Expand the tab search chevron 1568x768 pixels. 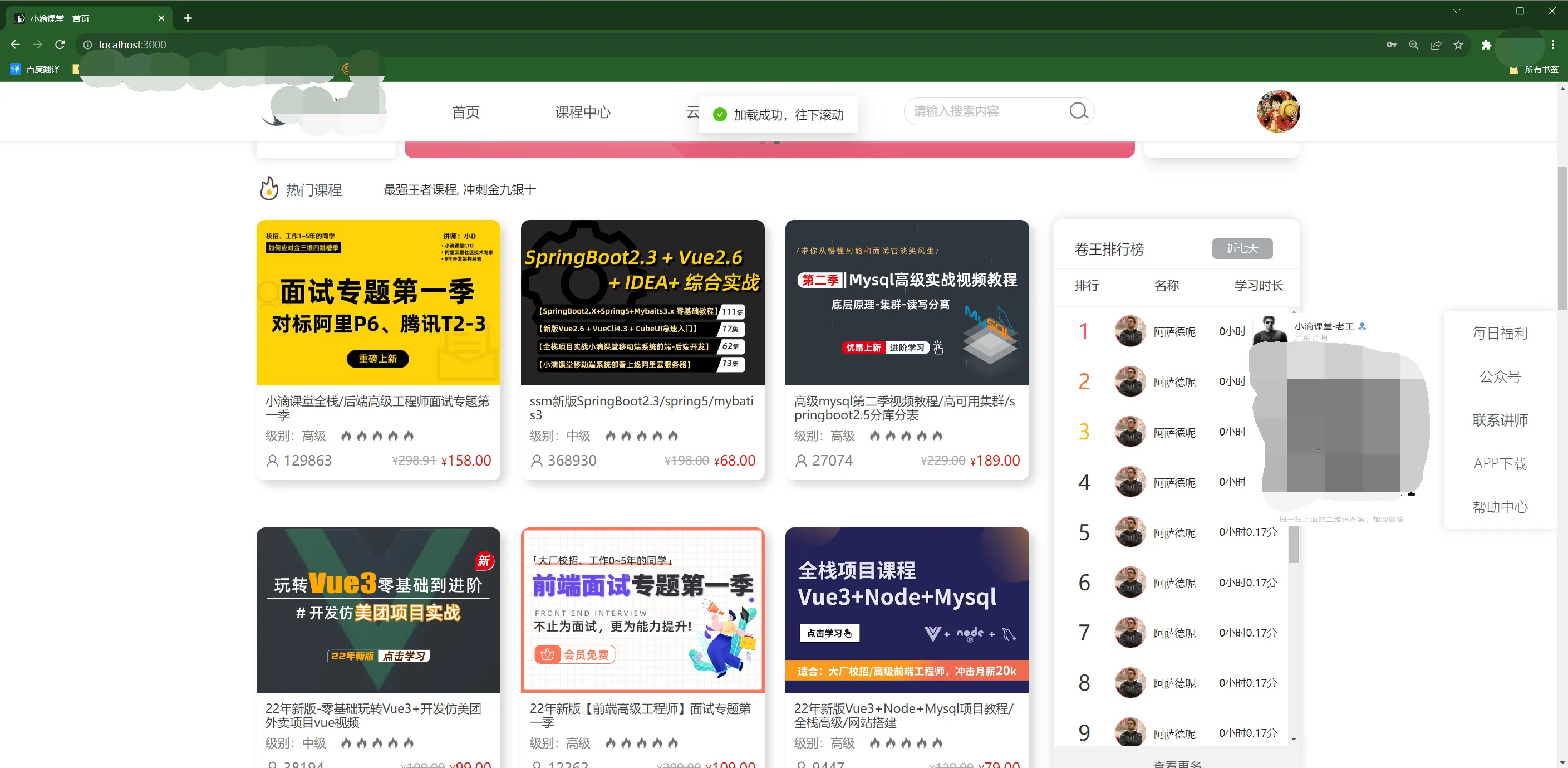click(1457, 11)
